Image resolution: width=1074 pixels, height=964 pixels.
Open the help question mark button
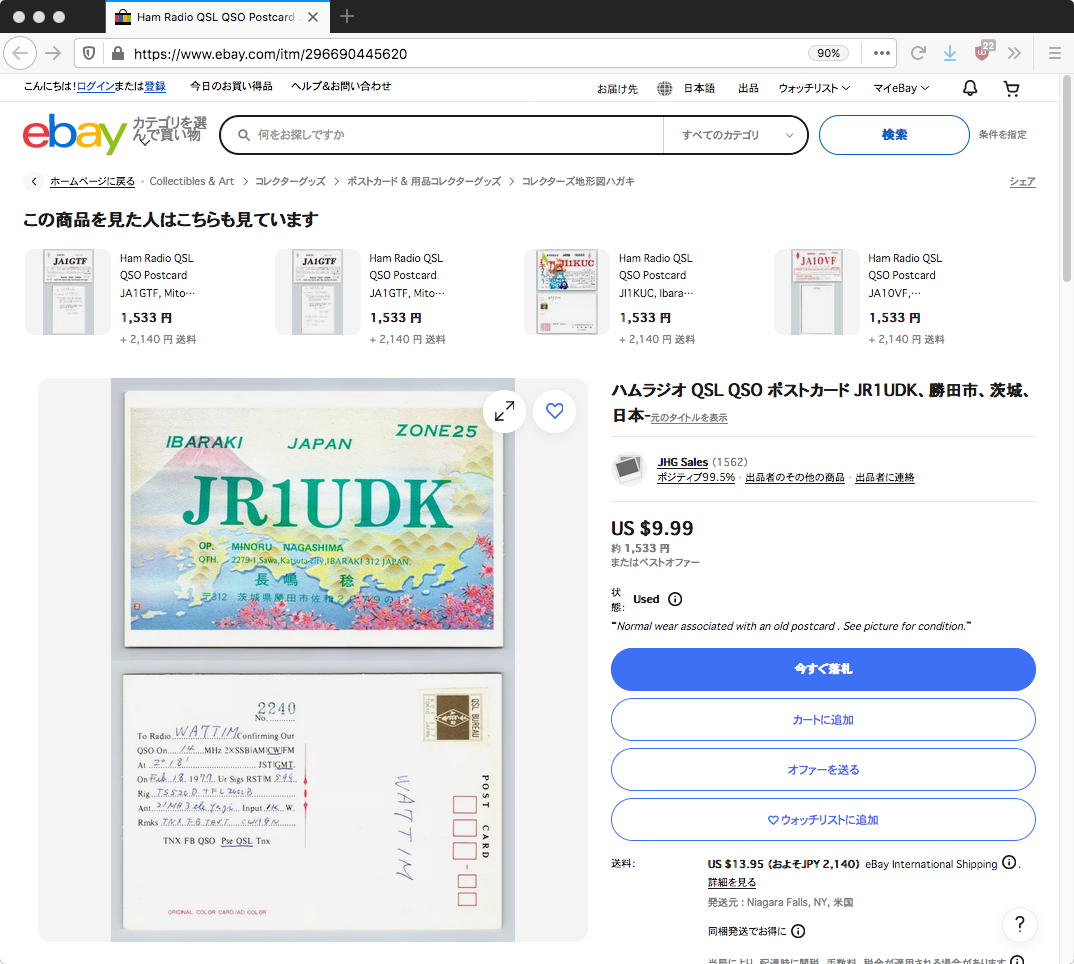point(1019,924)
